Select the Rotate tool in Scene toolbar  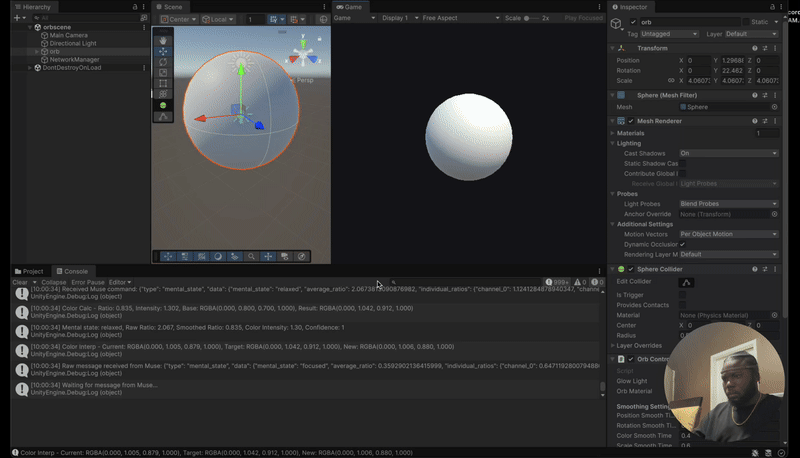pyautogui.click(x=164, y=62)
